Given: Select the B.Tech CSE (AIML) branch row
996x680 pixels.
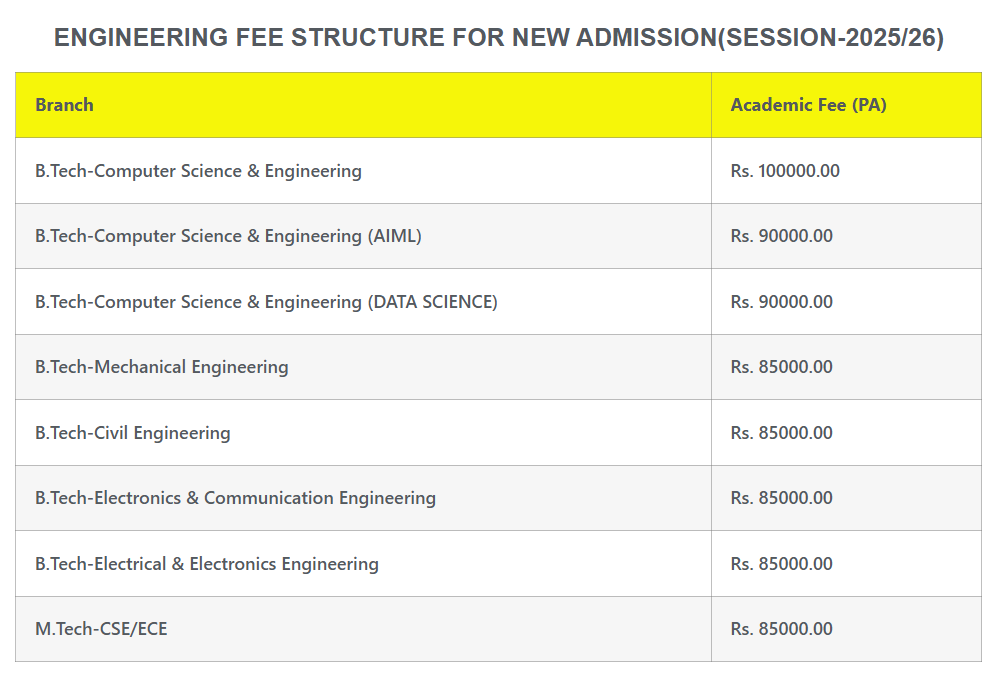Looking at the screenshot, I should [228, 236].
